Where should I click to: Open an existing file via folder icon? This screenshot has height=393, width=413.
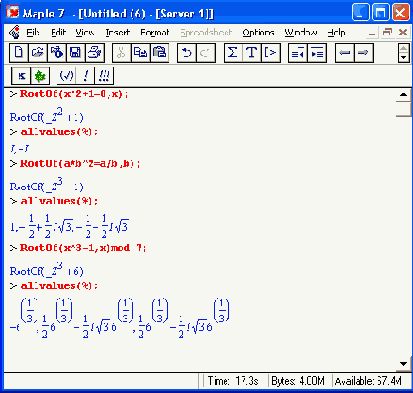(38, 53)
